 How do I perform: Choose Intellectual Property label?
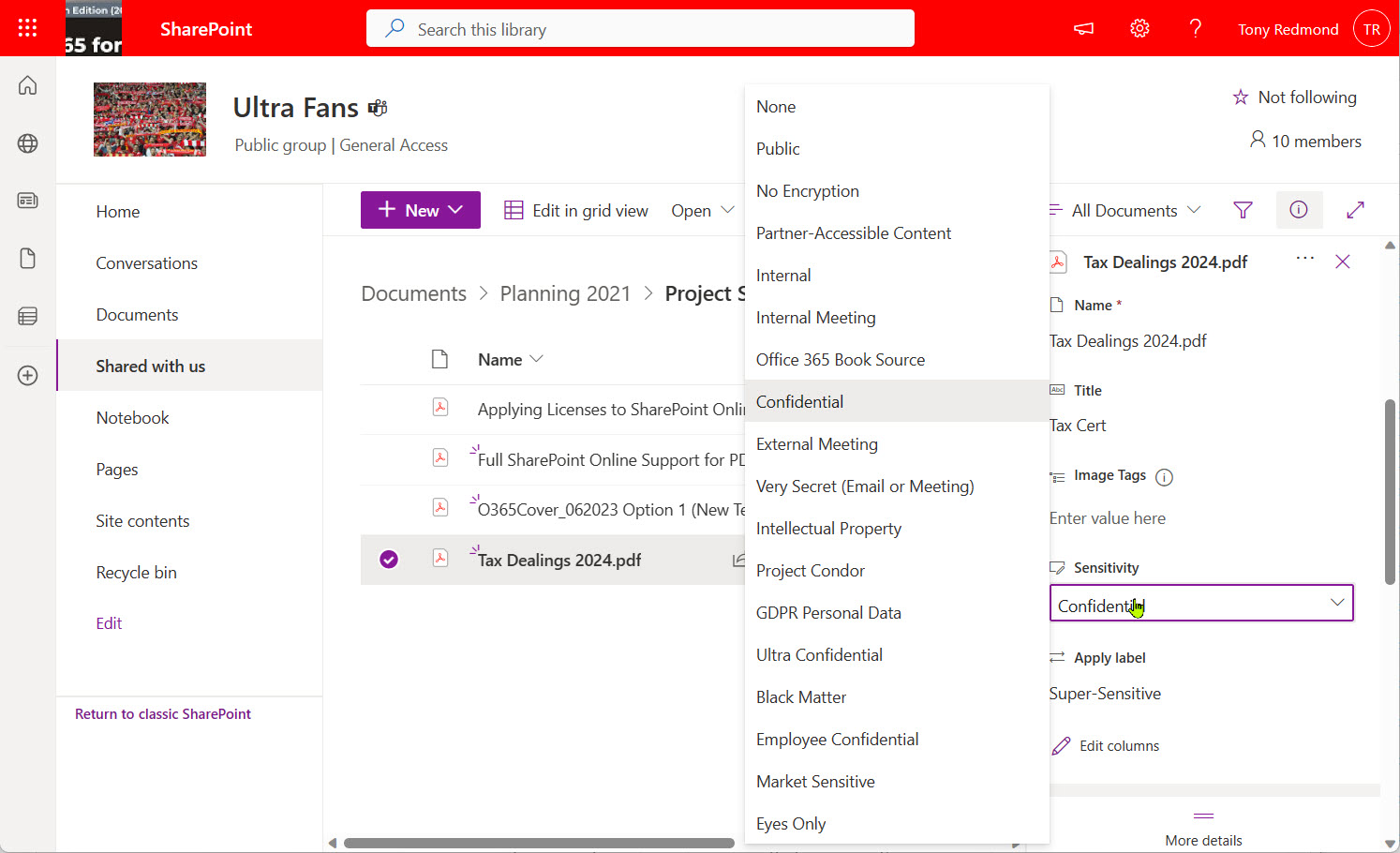pyautogui.click(x=897, y=529)
